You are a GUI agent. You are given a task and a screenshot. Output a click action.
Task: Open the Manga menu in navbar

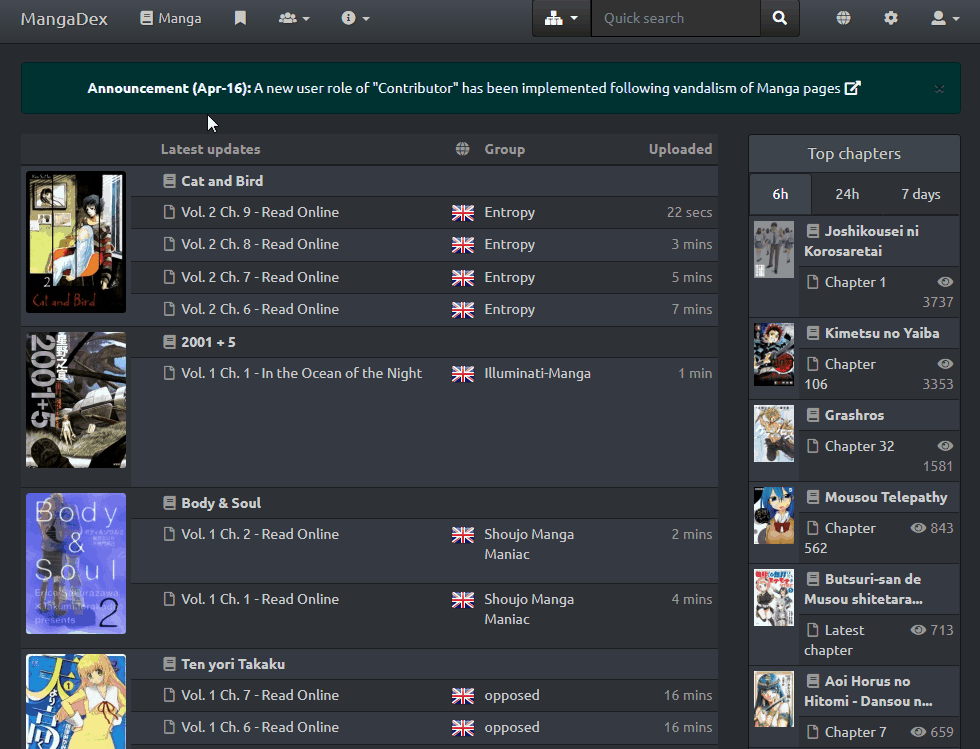point(171,18)
